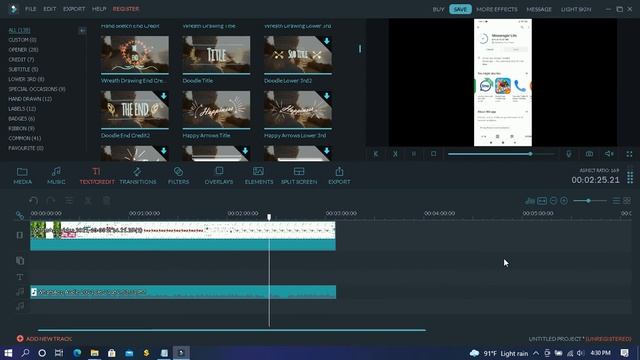This screenshot has width=640, height=360.
Task: Switch the timeline to list track view
Action: click(616, 201)
